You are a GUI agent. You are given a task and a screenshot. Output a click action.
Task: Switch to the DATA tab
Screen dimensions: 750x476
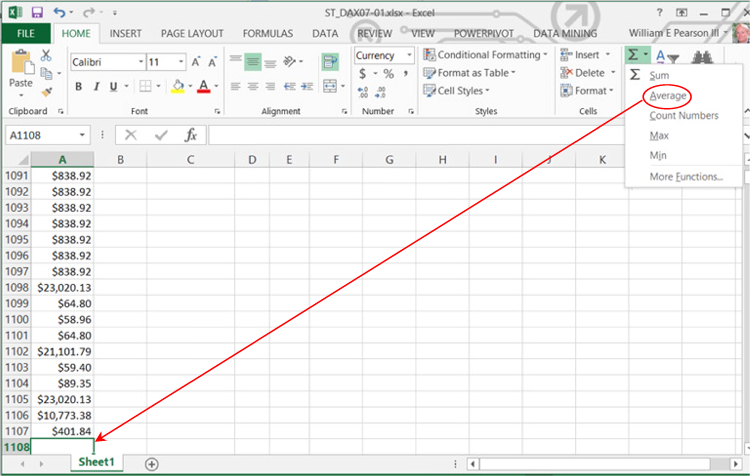click(x=325, y=33)
